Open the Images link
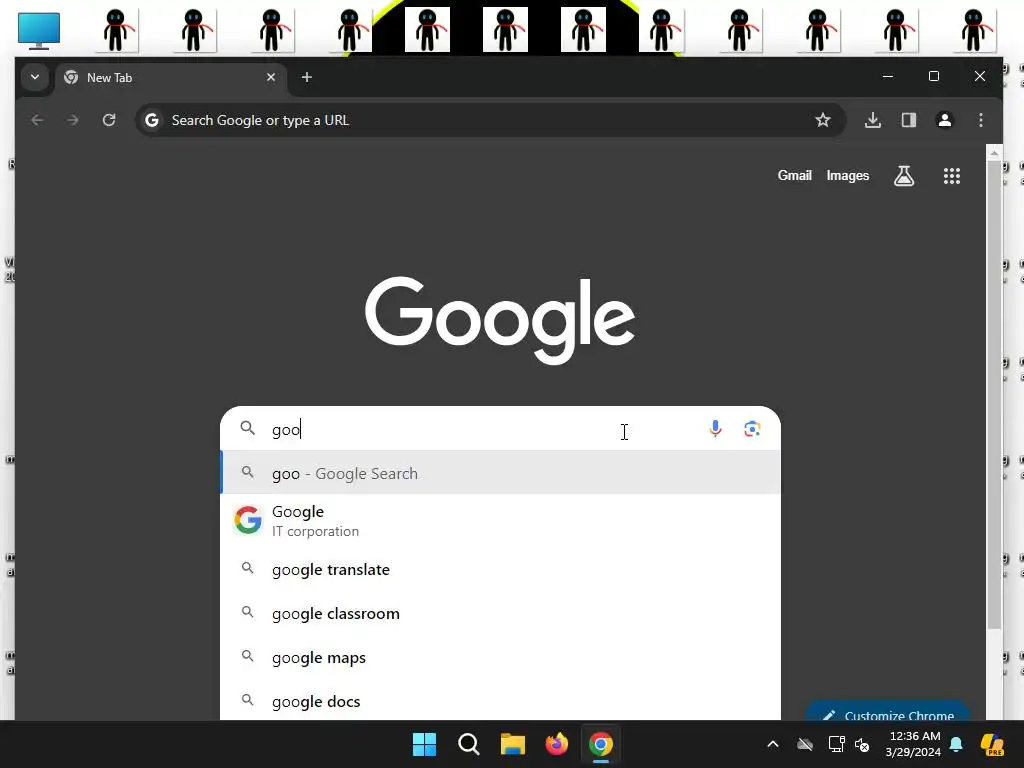 click(848, 176)
